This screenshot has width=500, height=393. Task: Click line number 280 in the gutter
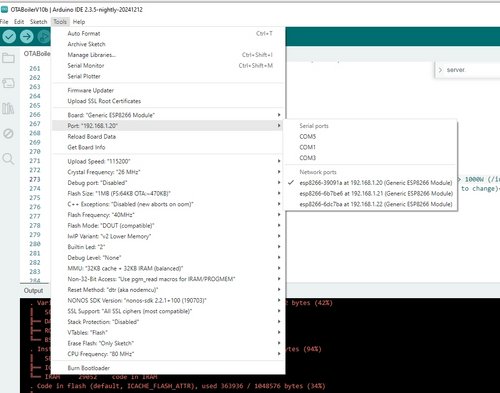(x=35, y=244)
